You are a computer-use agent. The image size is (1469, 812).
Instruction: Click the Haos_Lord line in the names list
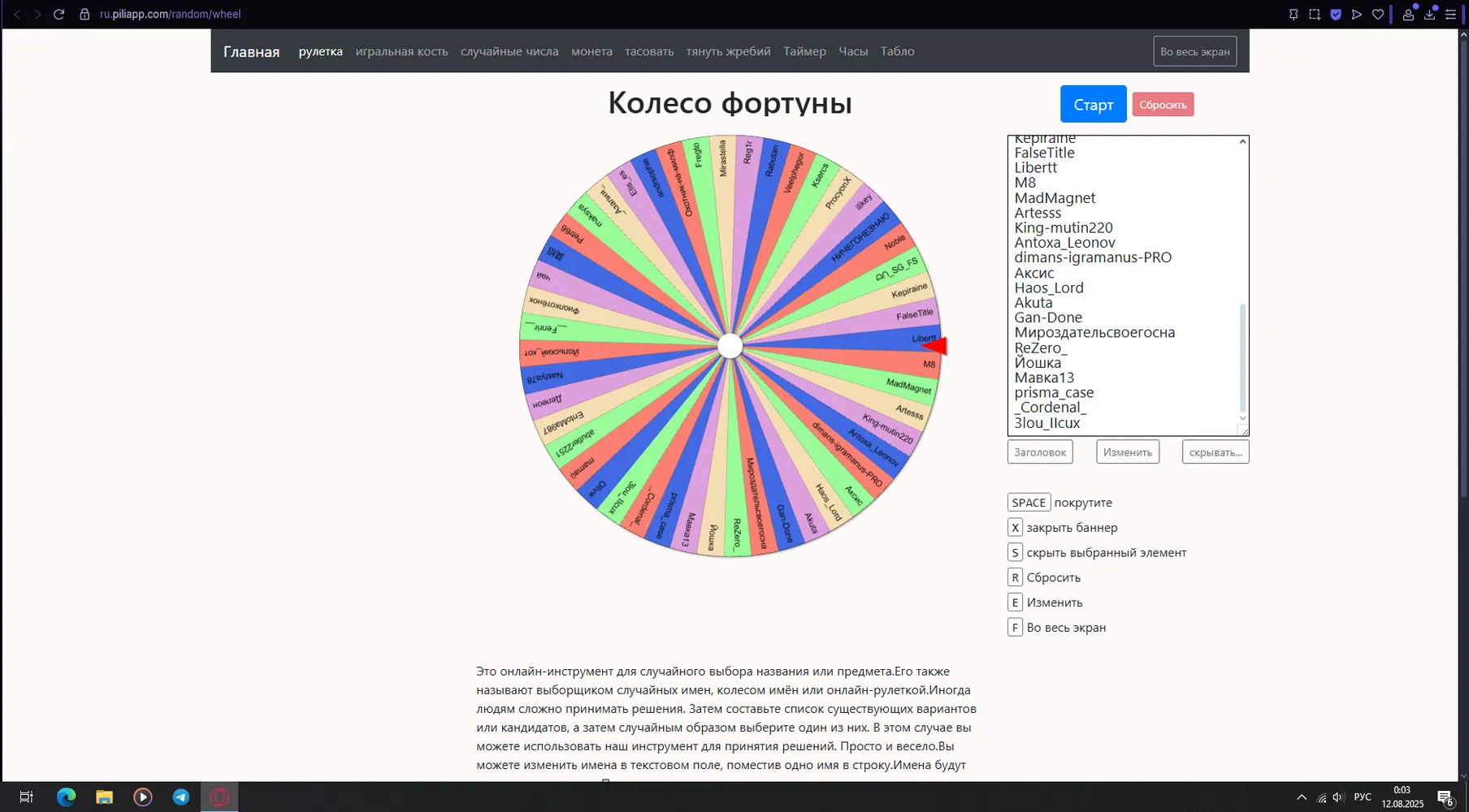(1049, 287)
